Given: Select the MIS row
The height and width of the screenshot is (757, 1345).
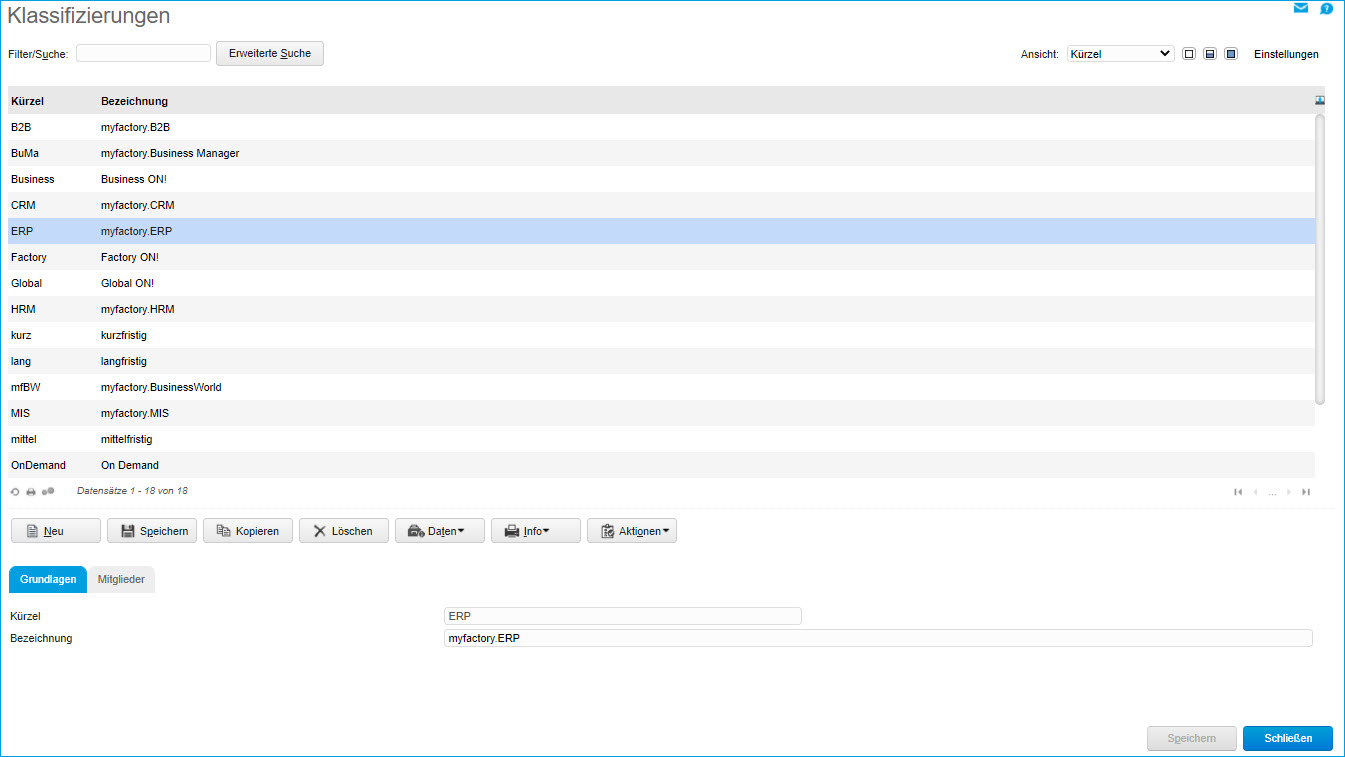Looking at the screenshot, I should tap(661, 413).
